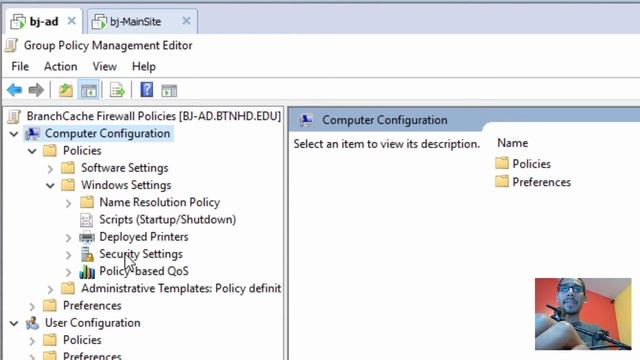
Task: Select Administrative Templates: Policy definitions
Action: 181,289
